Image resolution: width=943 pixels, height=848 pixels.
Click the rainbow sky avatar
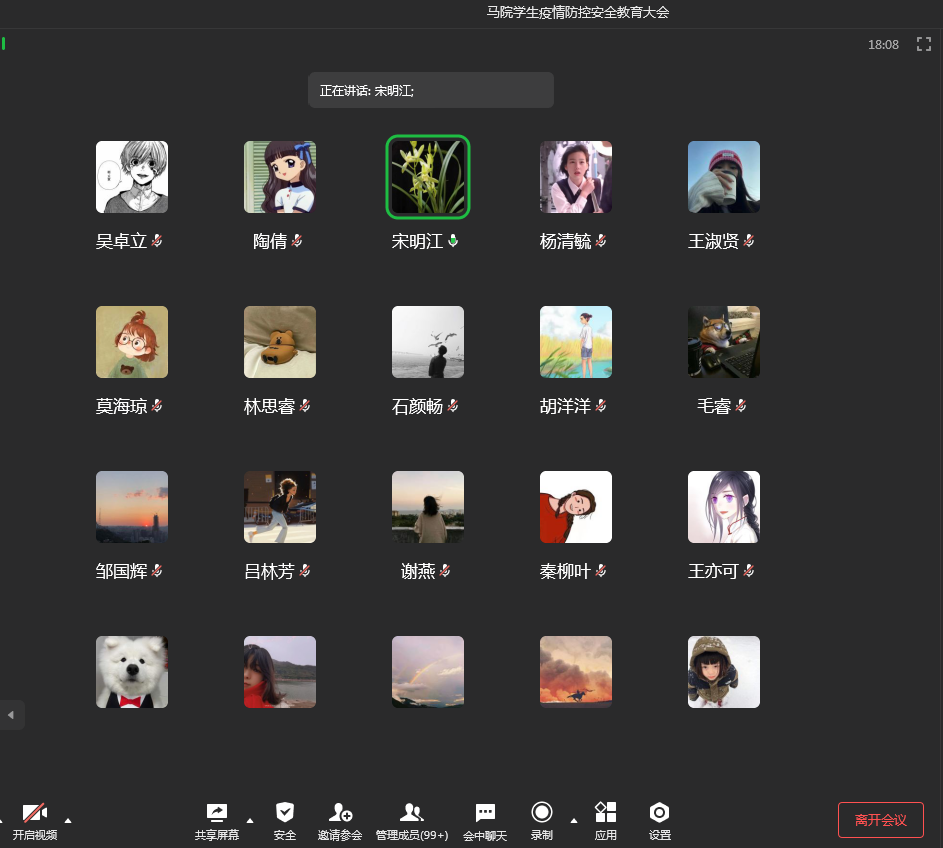pos(428,672)
